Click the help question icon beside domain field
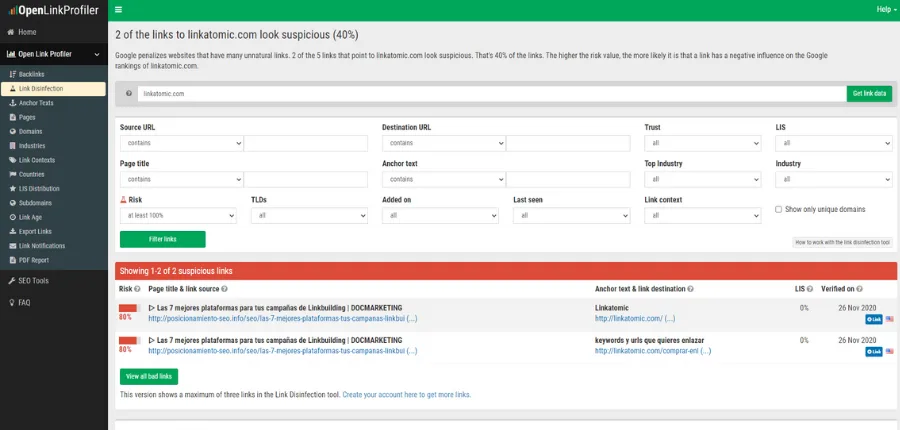 (128, 93)
